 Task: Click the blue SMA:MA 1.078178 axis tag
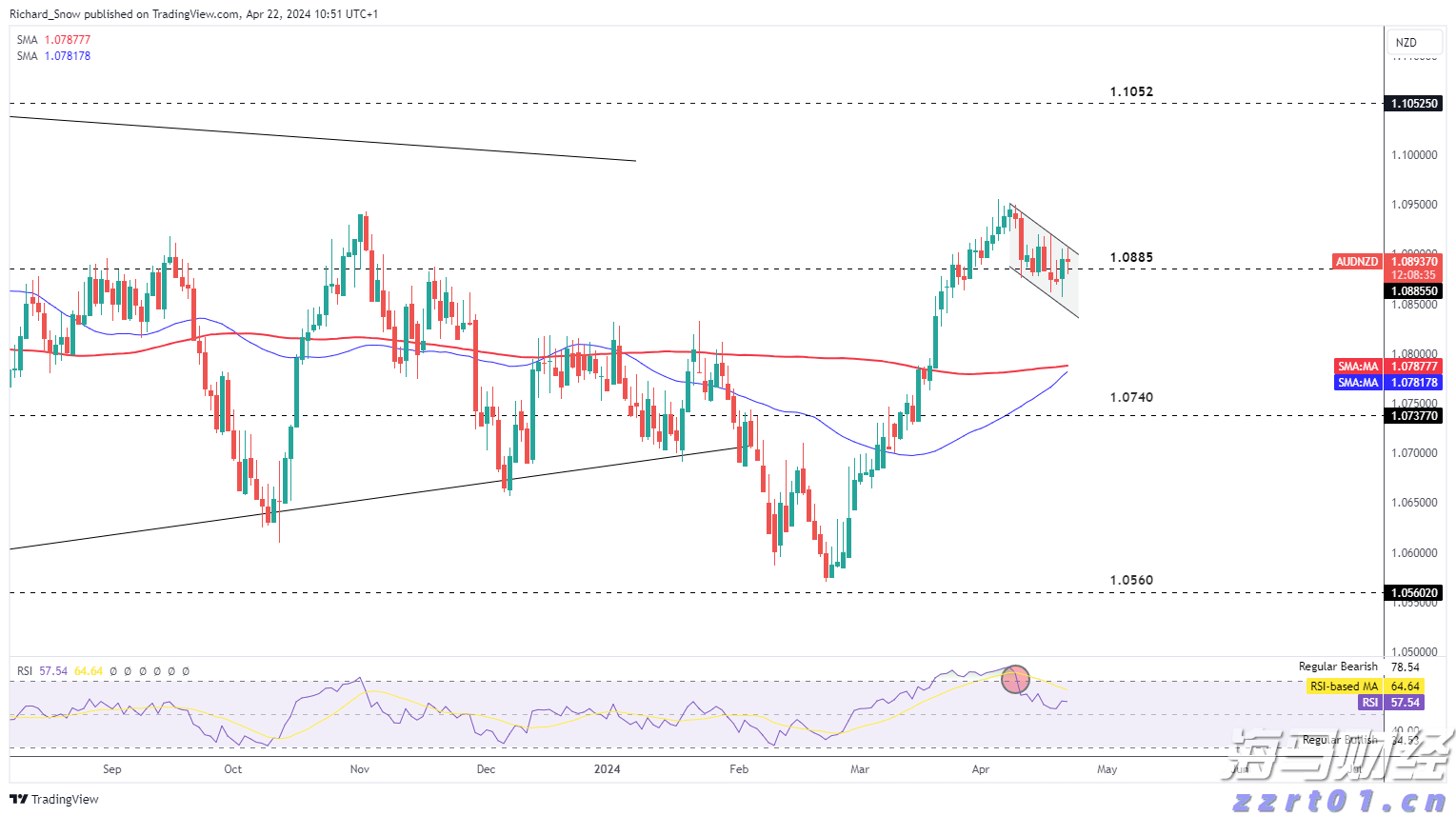coord(1388,383)
